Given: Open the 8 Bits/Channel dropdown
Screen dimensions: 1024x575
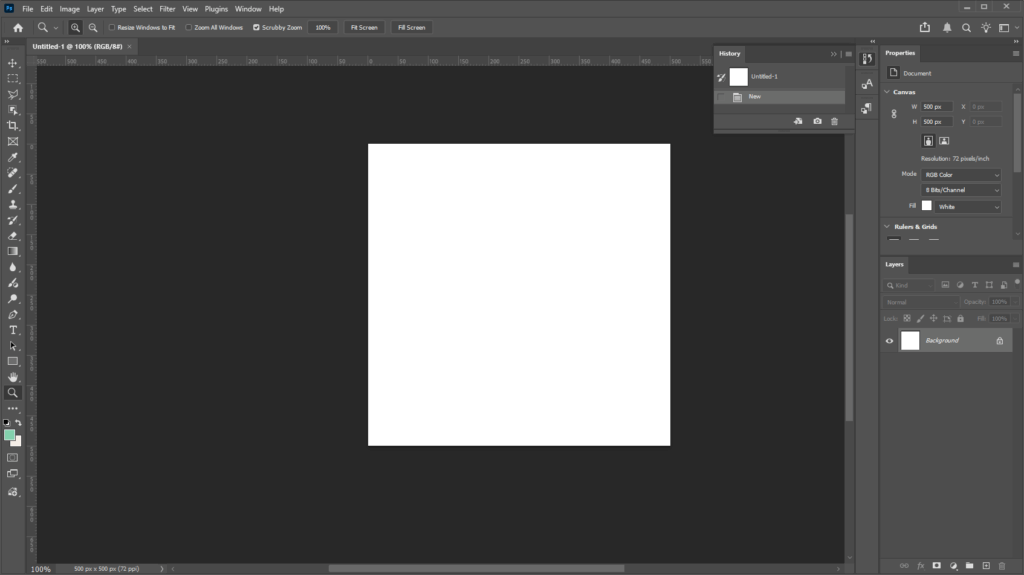Looking at the screenshot, I should pyautogui.click(x=961, y=190).
